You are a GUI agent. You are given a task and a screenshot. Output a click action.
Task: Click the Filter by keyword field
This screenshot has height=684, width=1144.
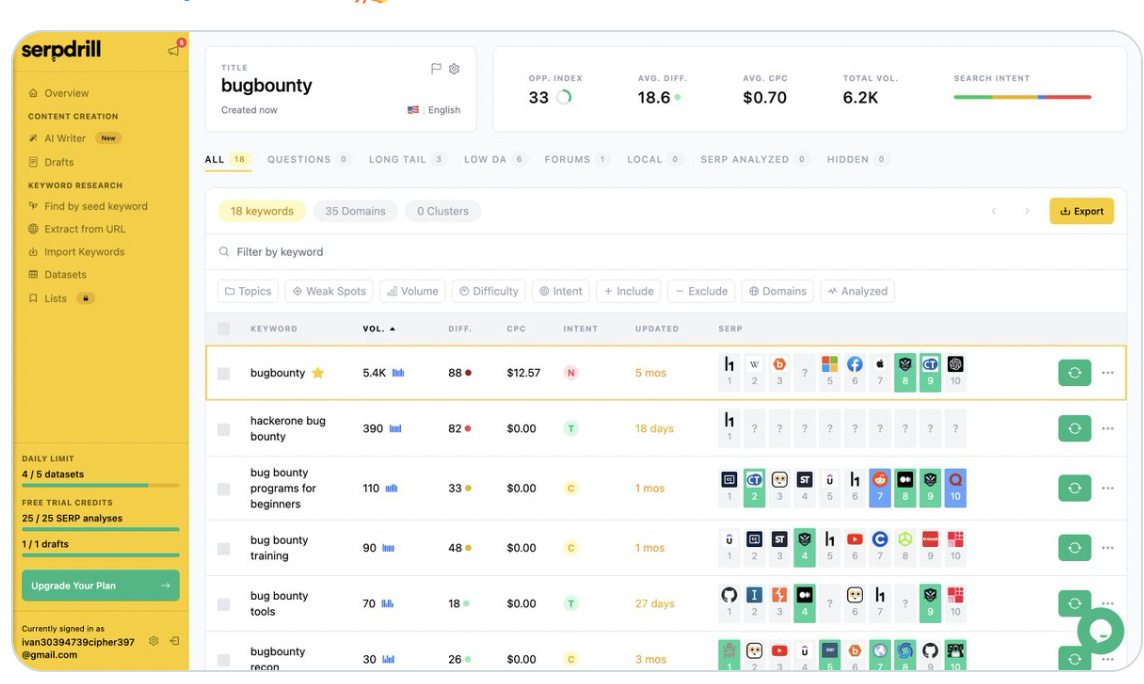[665, 252]
